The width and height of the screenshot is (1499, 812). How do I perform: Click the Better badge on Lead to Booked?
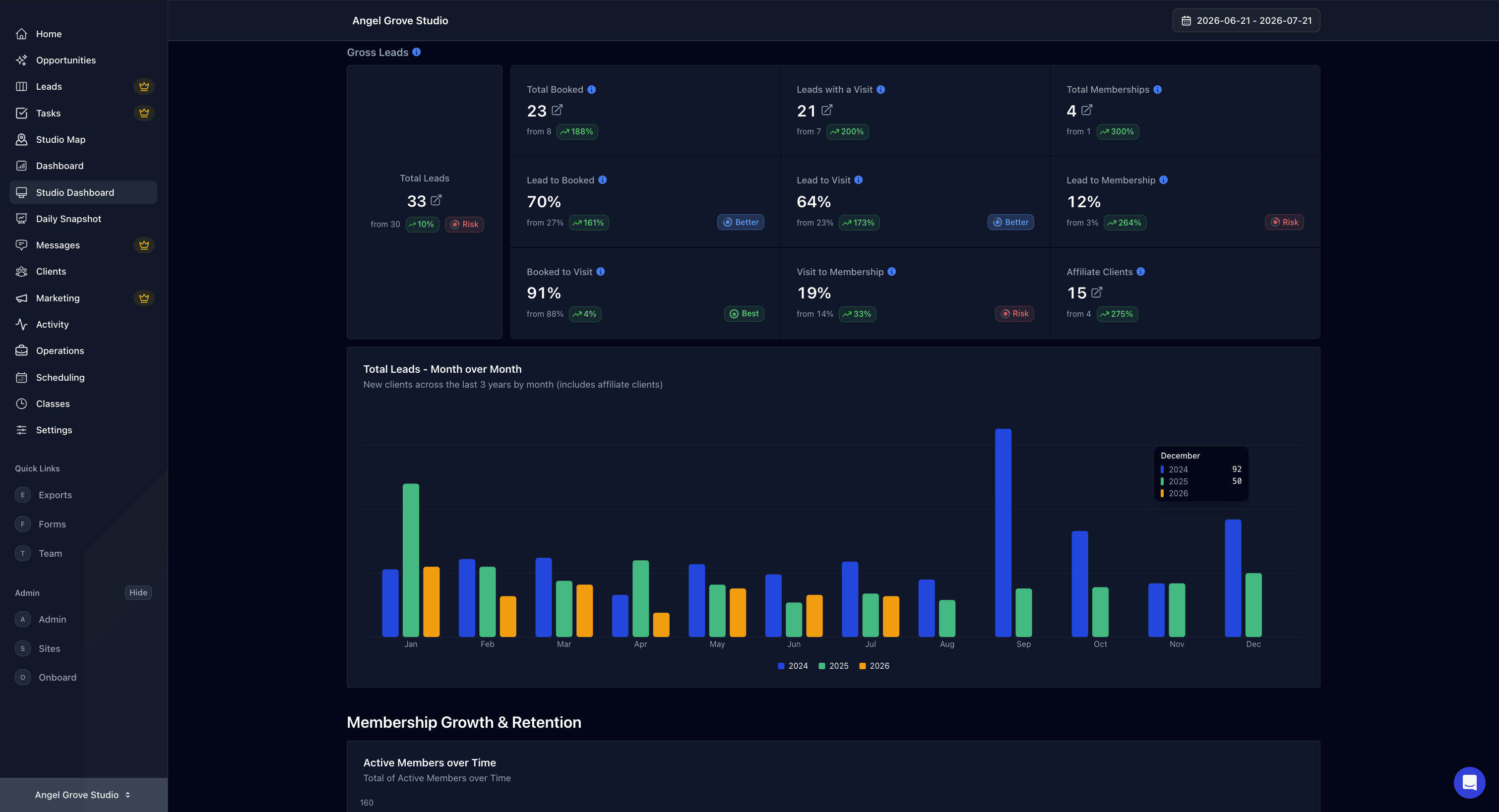pos(741,222)
